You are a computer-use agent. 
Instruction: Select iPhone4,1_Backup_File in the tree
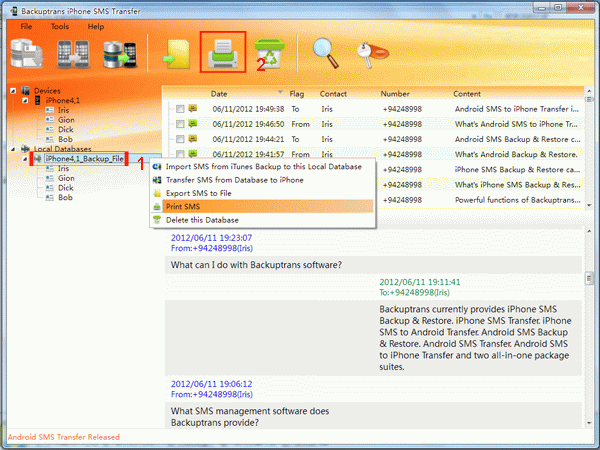click(84, 158)
